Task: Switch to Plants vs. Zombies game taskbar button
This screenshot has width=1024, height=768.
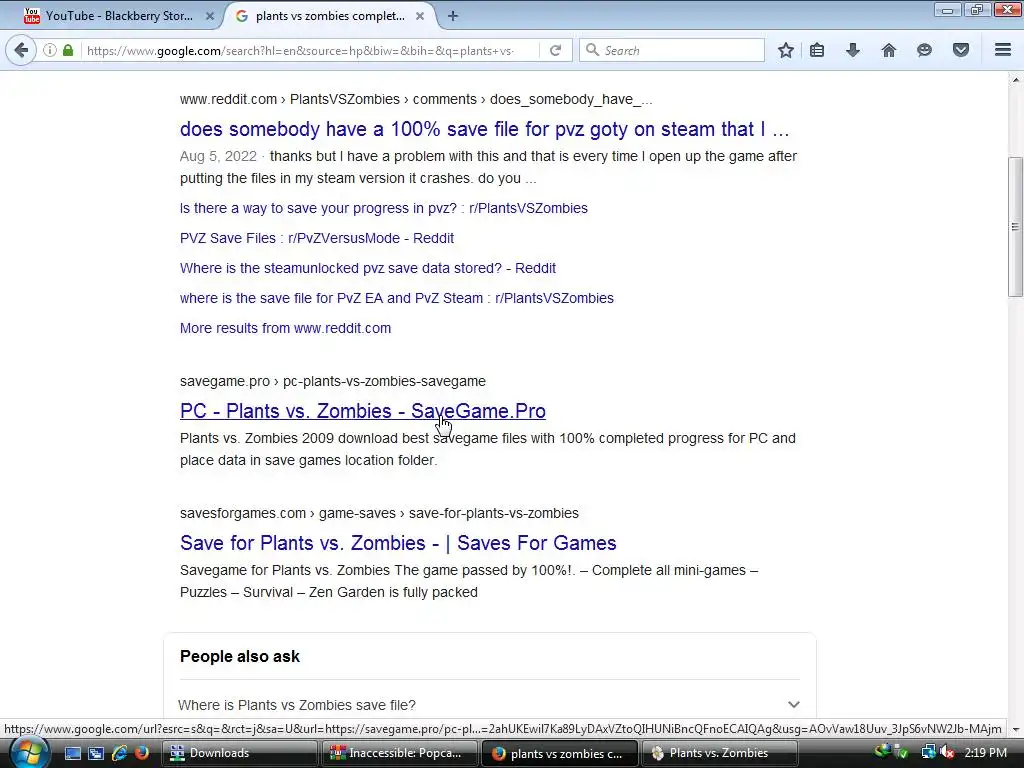Action: (x=720, y=754)
